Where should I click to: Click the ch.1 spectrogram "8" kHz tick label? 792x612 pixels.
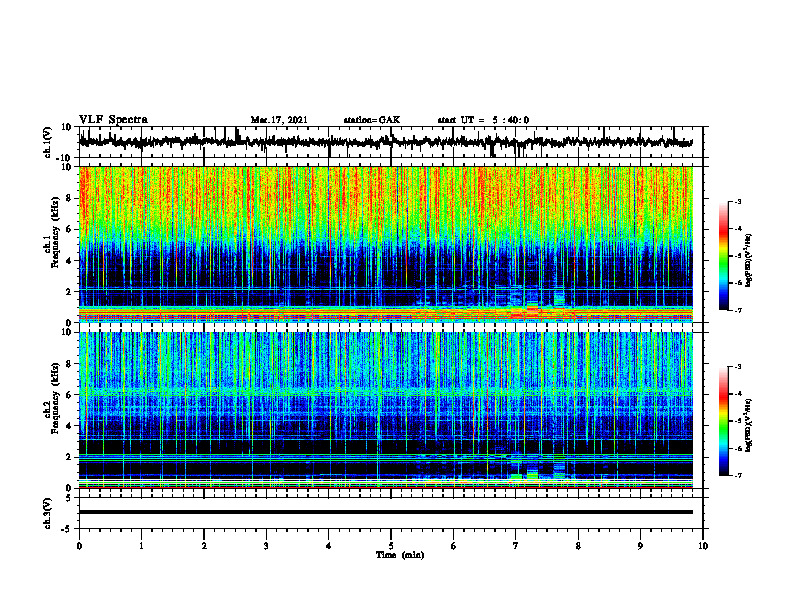click(x=70, y=198)
